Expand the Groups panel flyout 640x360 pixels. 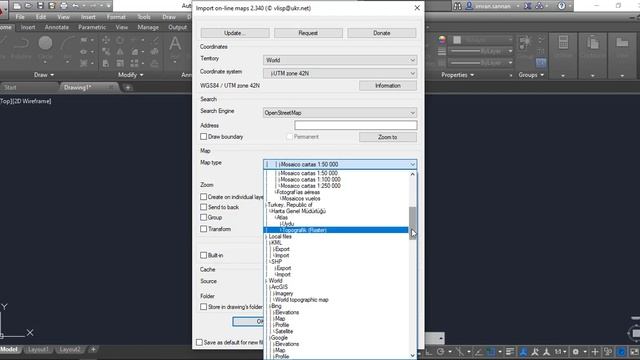pyautogui.click(x=542, y=75)
